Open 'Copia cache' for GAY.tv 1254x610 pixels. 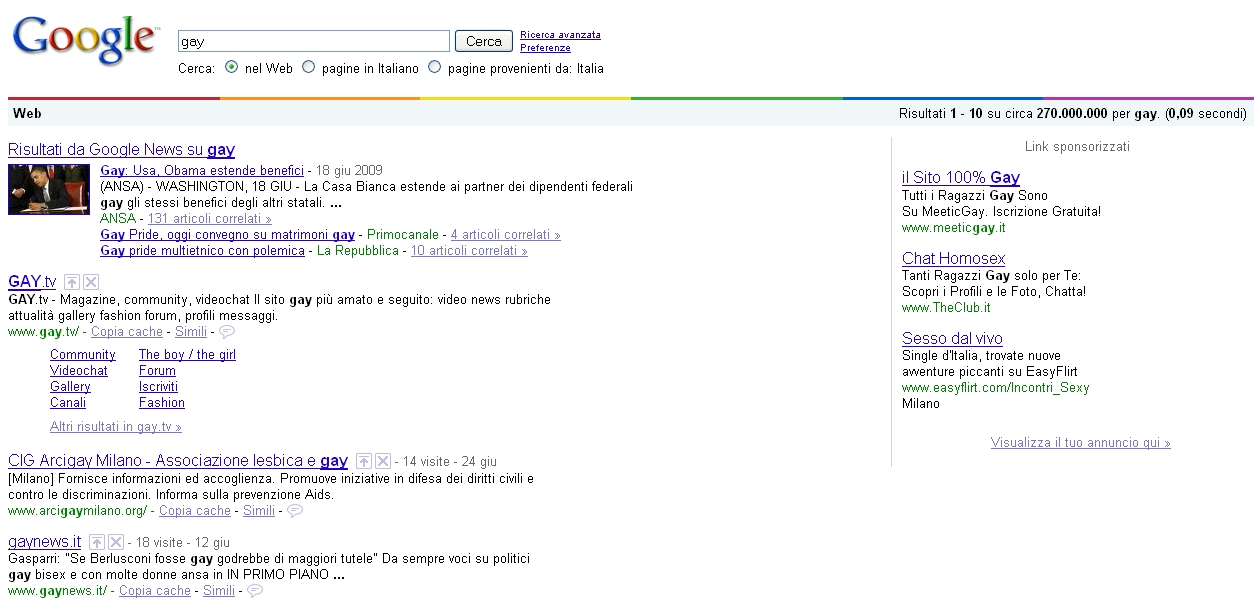pyautogui.click(x=127, y=331)
